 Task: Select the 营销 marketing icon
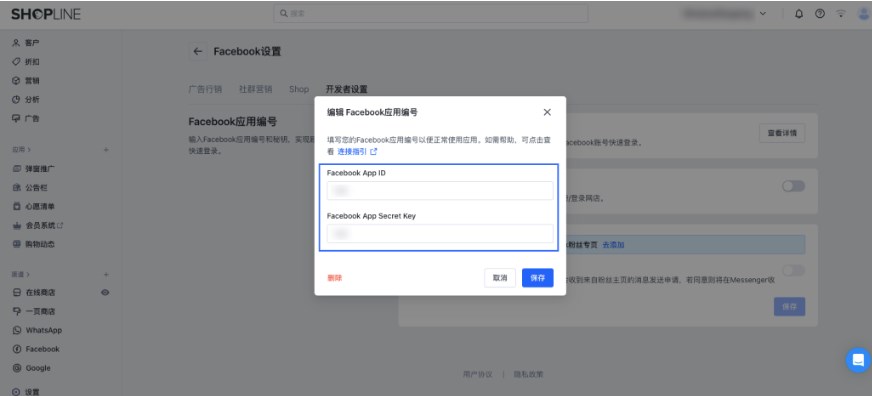click(x=16, y=81)
